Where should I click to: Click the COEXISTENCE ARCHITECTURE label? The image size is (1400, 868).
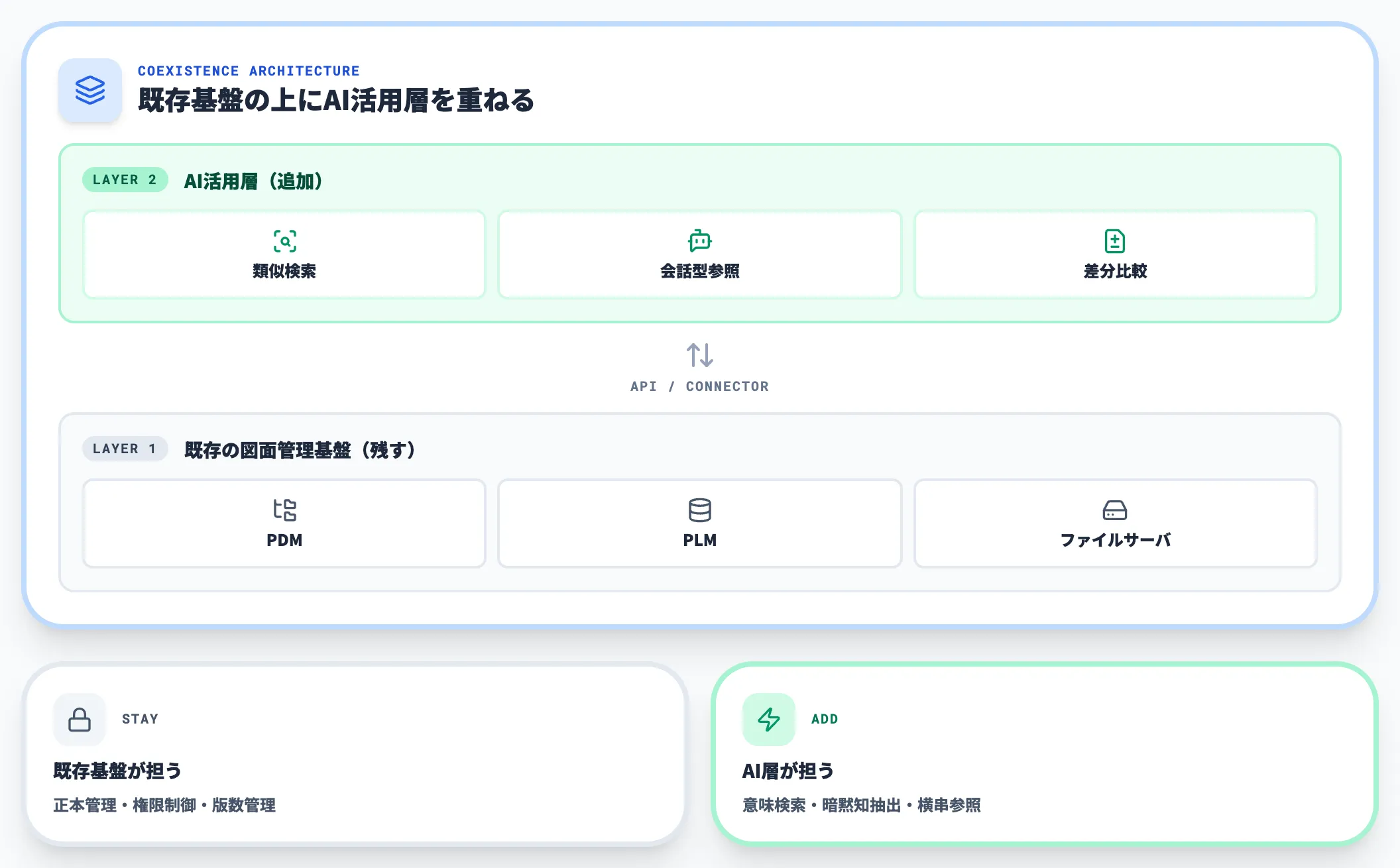249,71
